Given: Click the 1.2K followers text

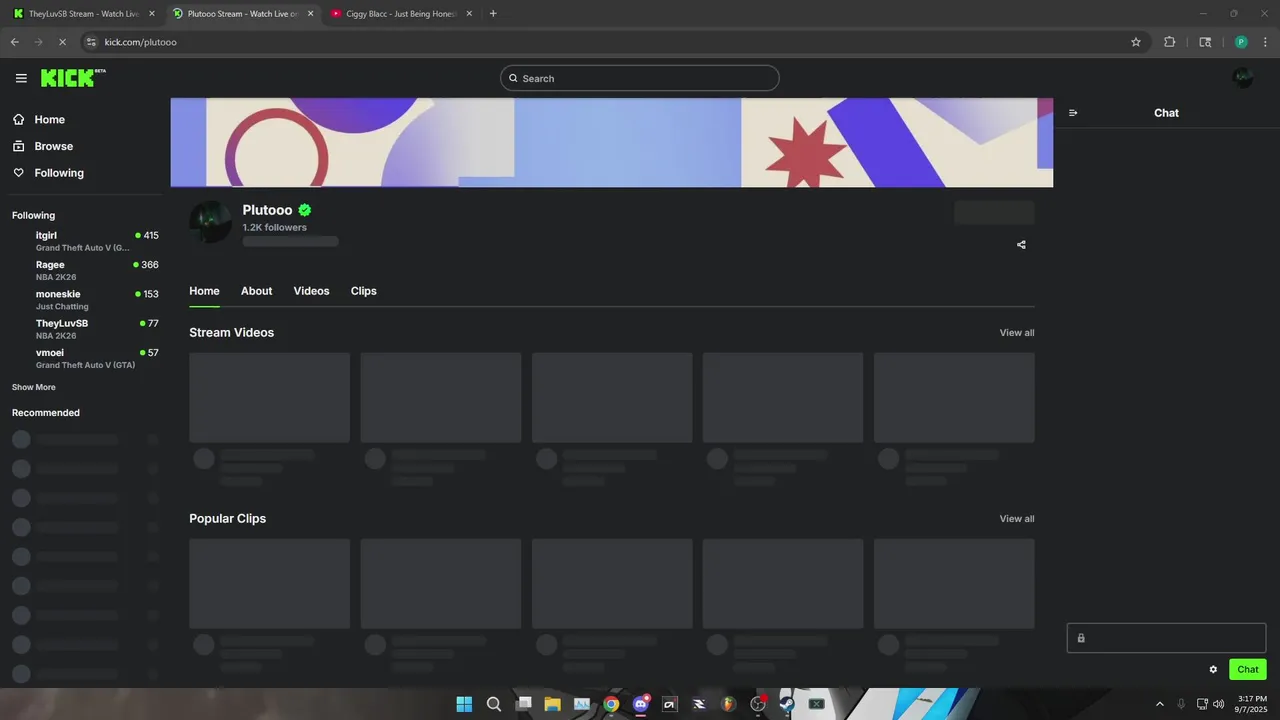Looking at the screenshot, I should [x=274, y=228].
